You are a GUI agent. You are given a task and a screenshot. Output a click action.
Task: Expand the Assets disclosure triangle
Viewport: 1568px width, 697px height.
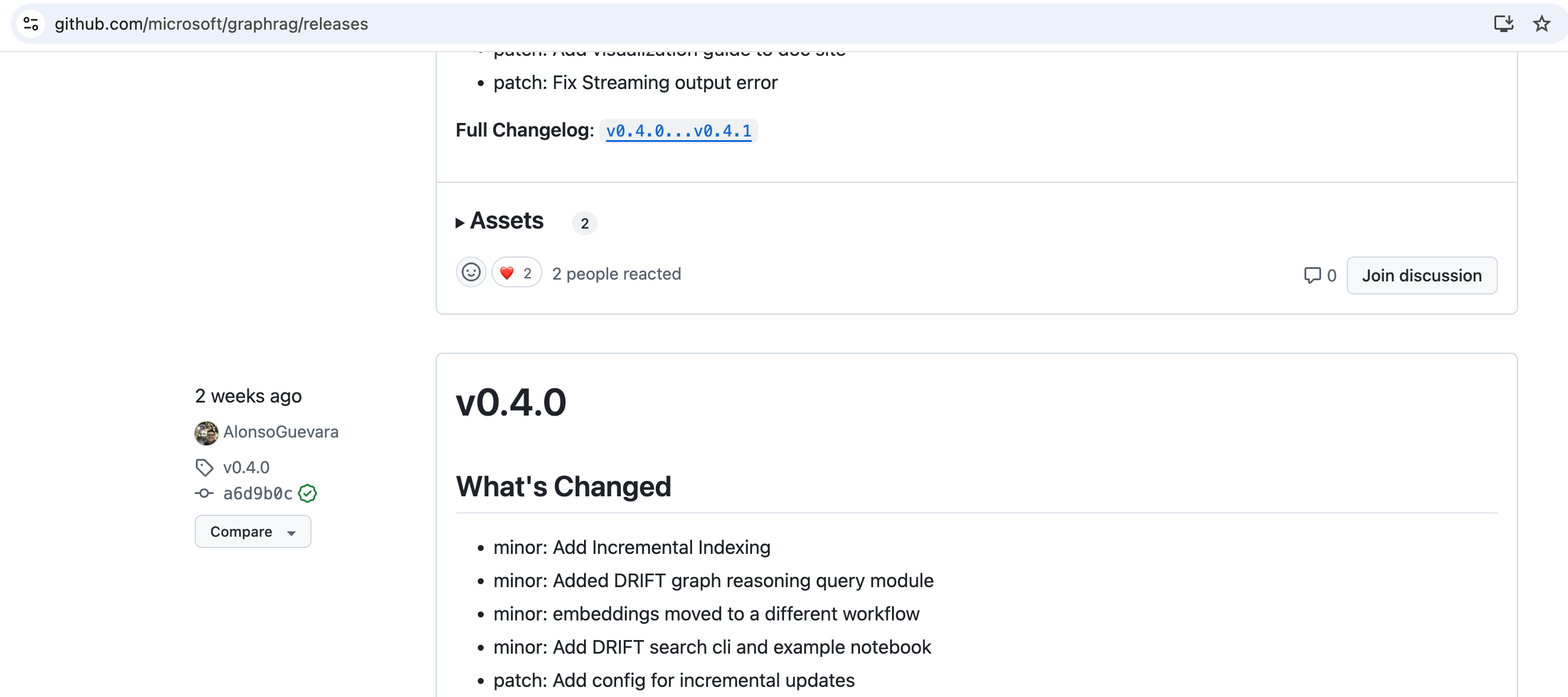pos(461,223)
